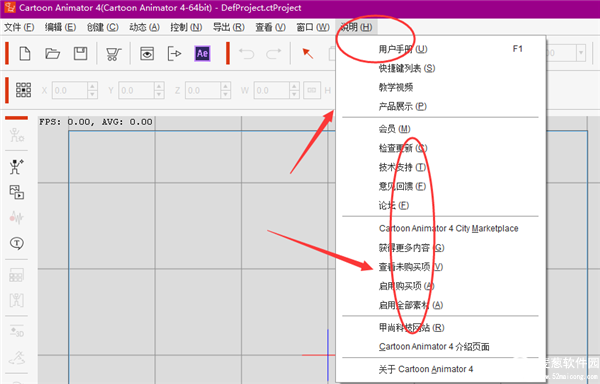Click the running motion icon in left sidebar

point(16,358)
